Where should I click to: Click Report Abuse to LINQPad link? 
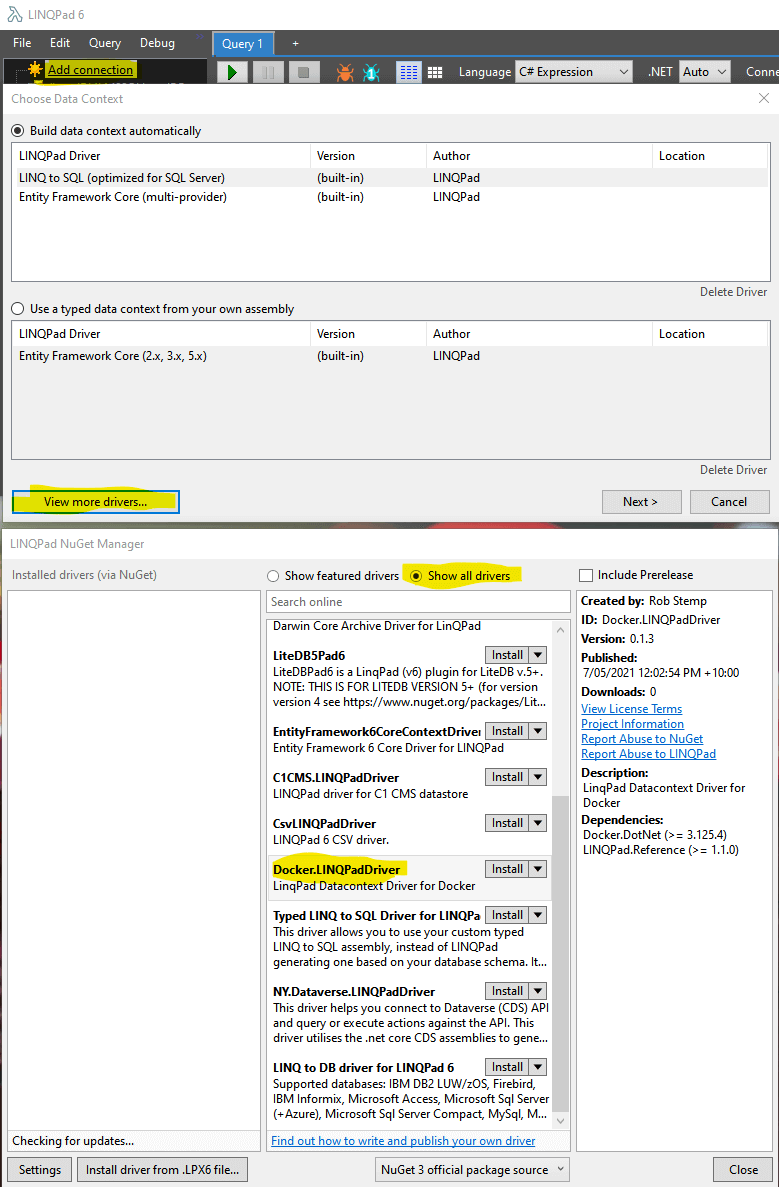[648, 754]
